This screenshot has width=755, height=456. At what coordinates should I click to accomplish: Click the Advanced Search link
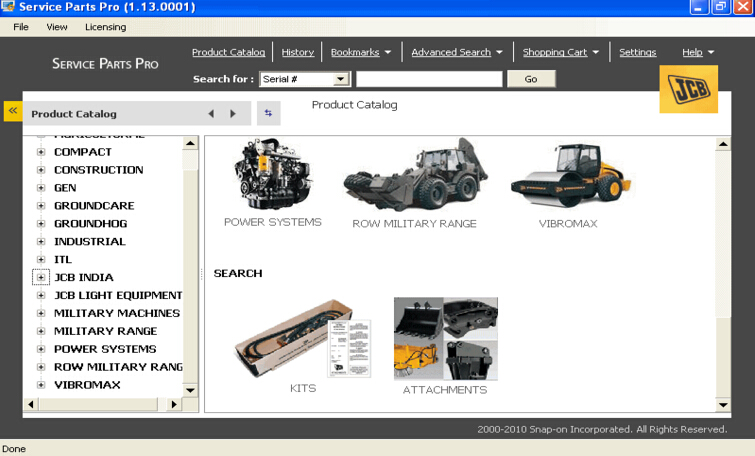[451, 52]
